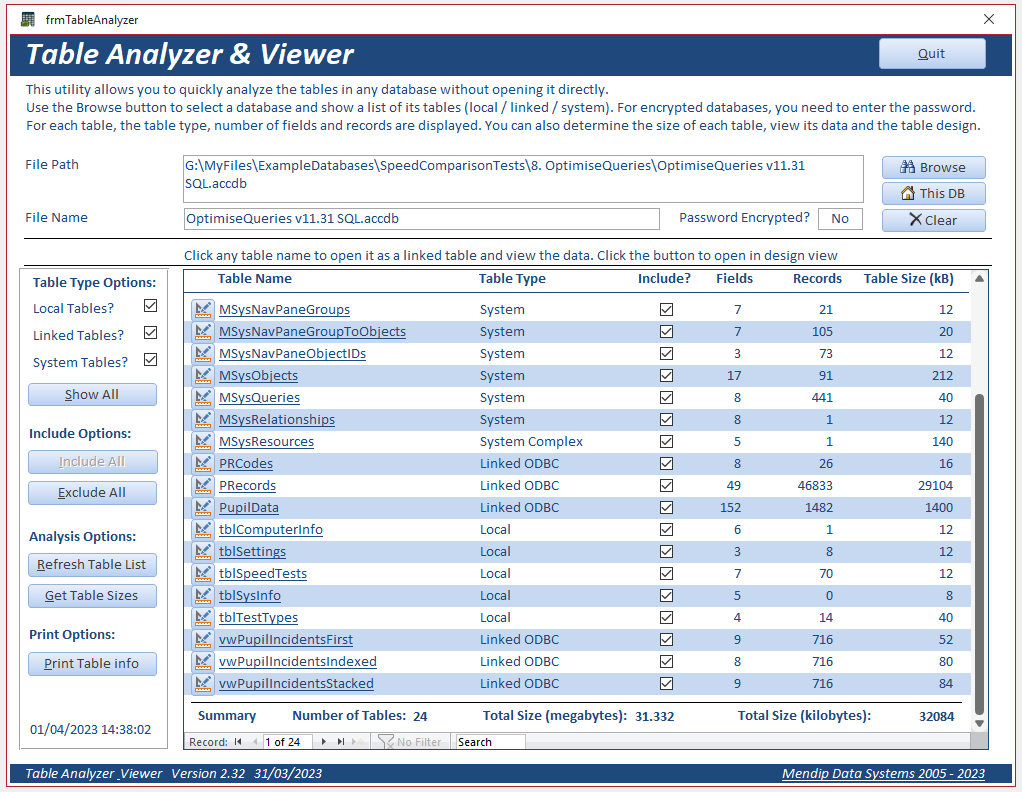Image resolution: width=1022 pixels, height=792 pixels.
Task: Toggle Local Tables checkbox
Action: (x=151, y=306)
